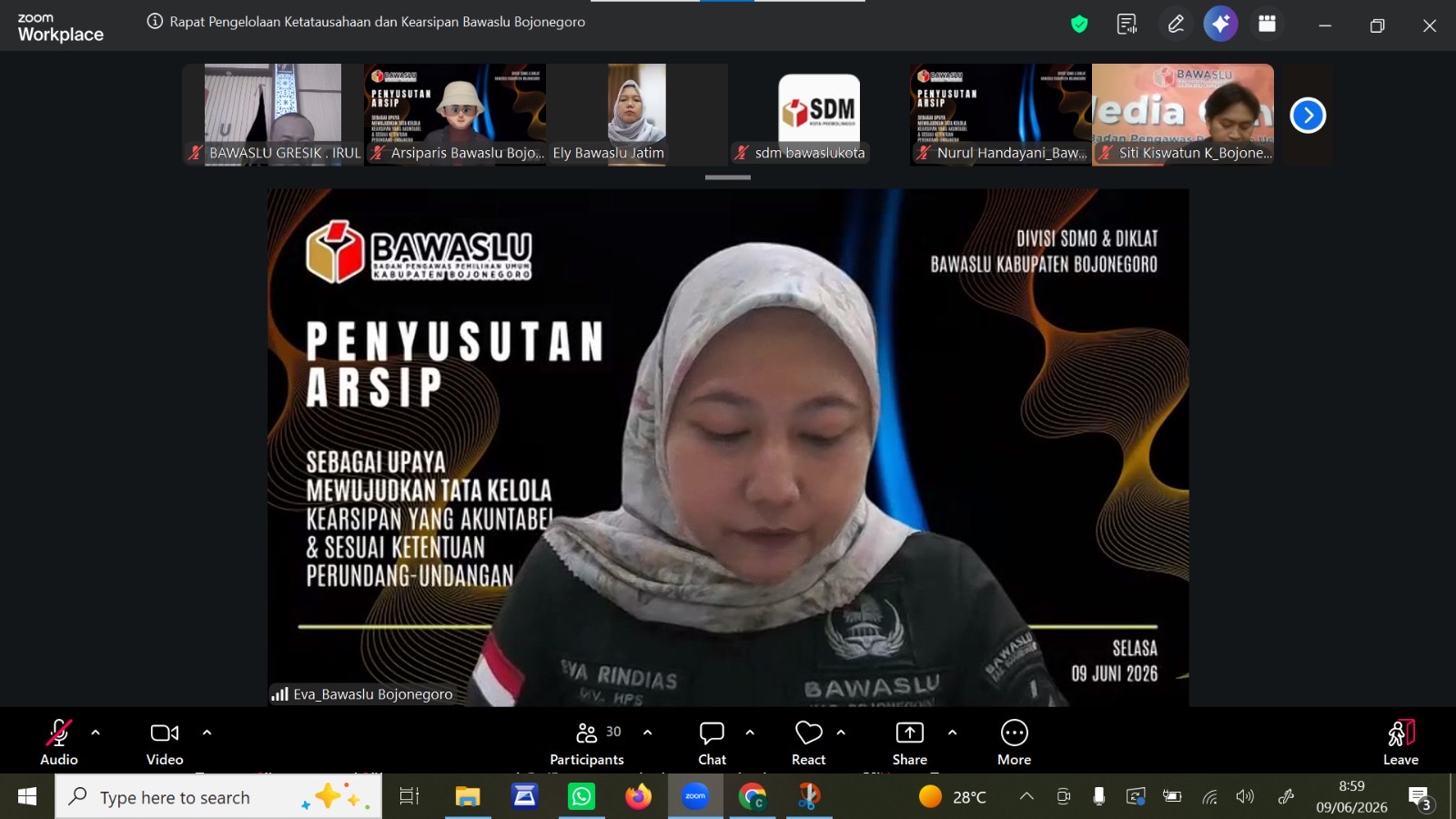
Task: Launch AI Companion sparkle icon
Action: 1221,25
